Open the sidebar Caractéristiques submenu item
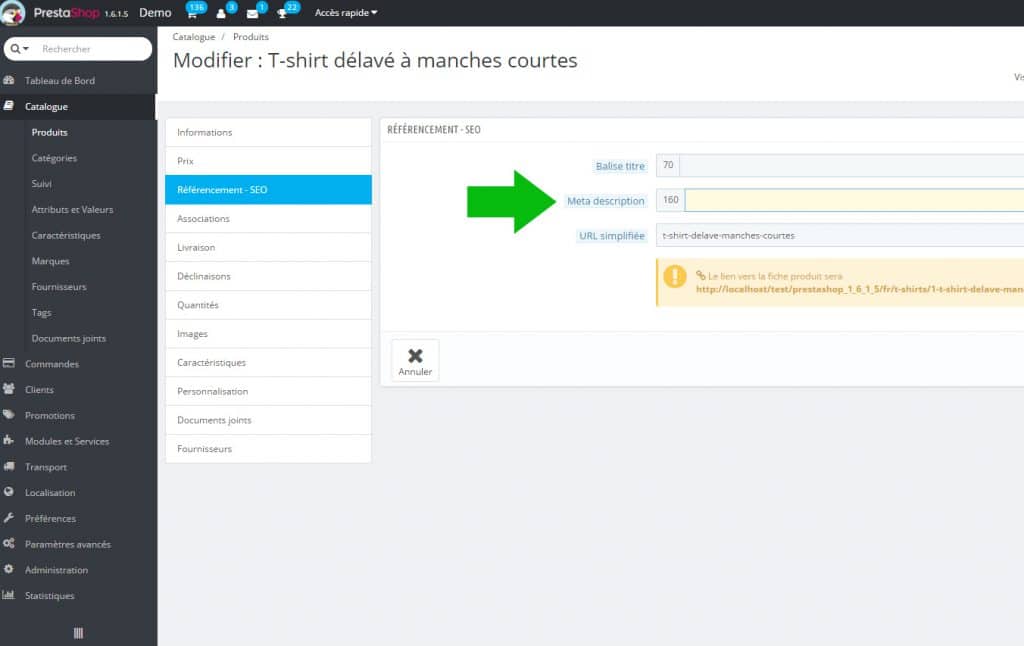Viewport: 1024px width, 646px height. click(66, 235)
